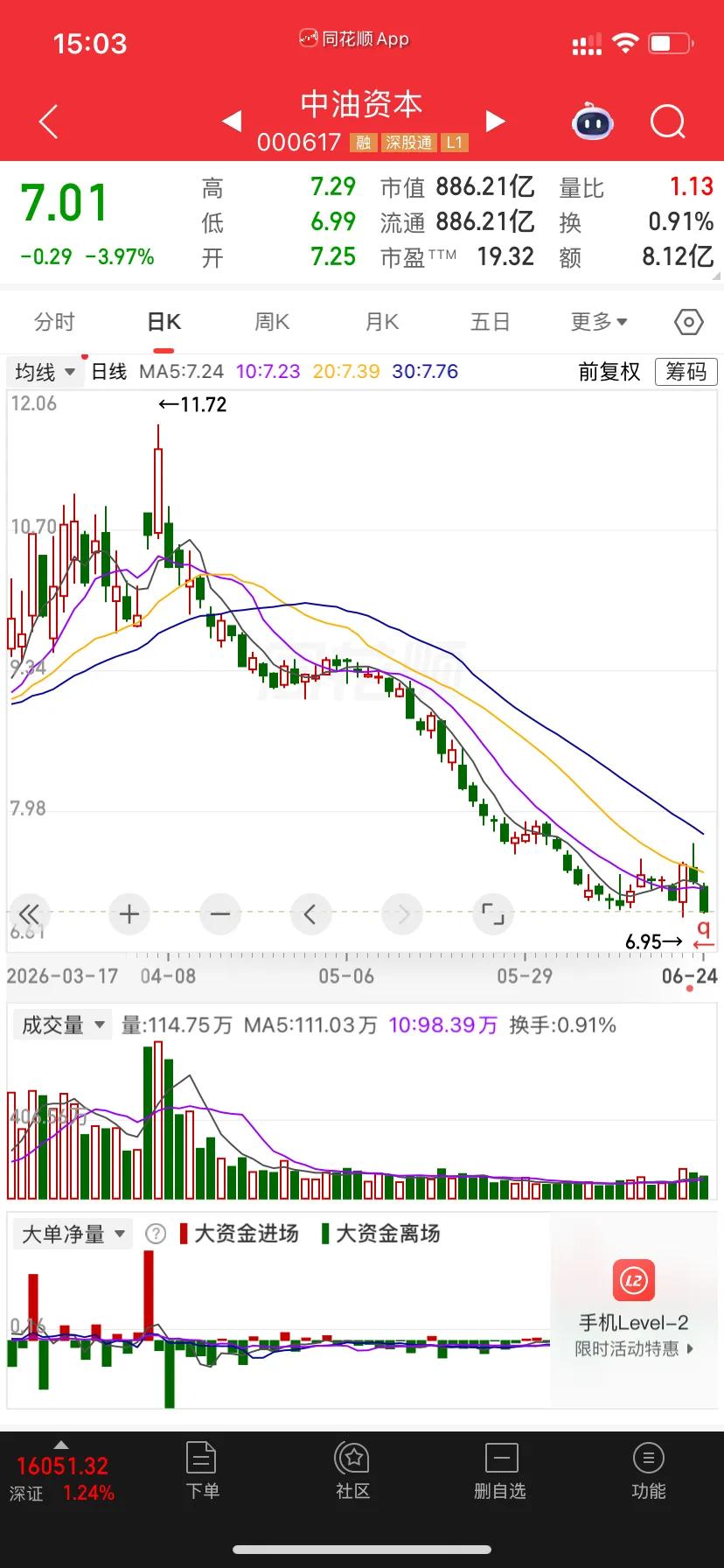The height and width of the screenshot is (1568, 724).
Task: Switch to next stock with right triangle
Action: point(496,121)
